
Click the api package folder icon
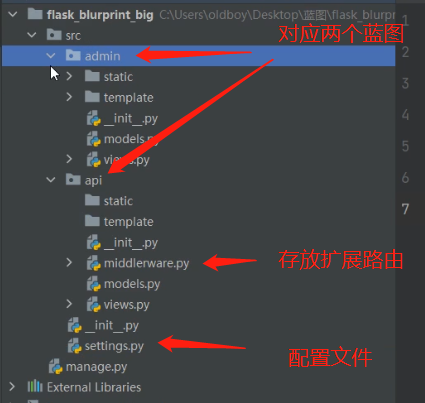[x=73, y=180]
